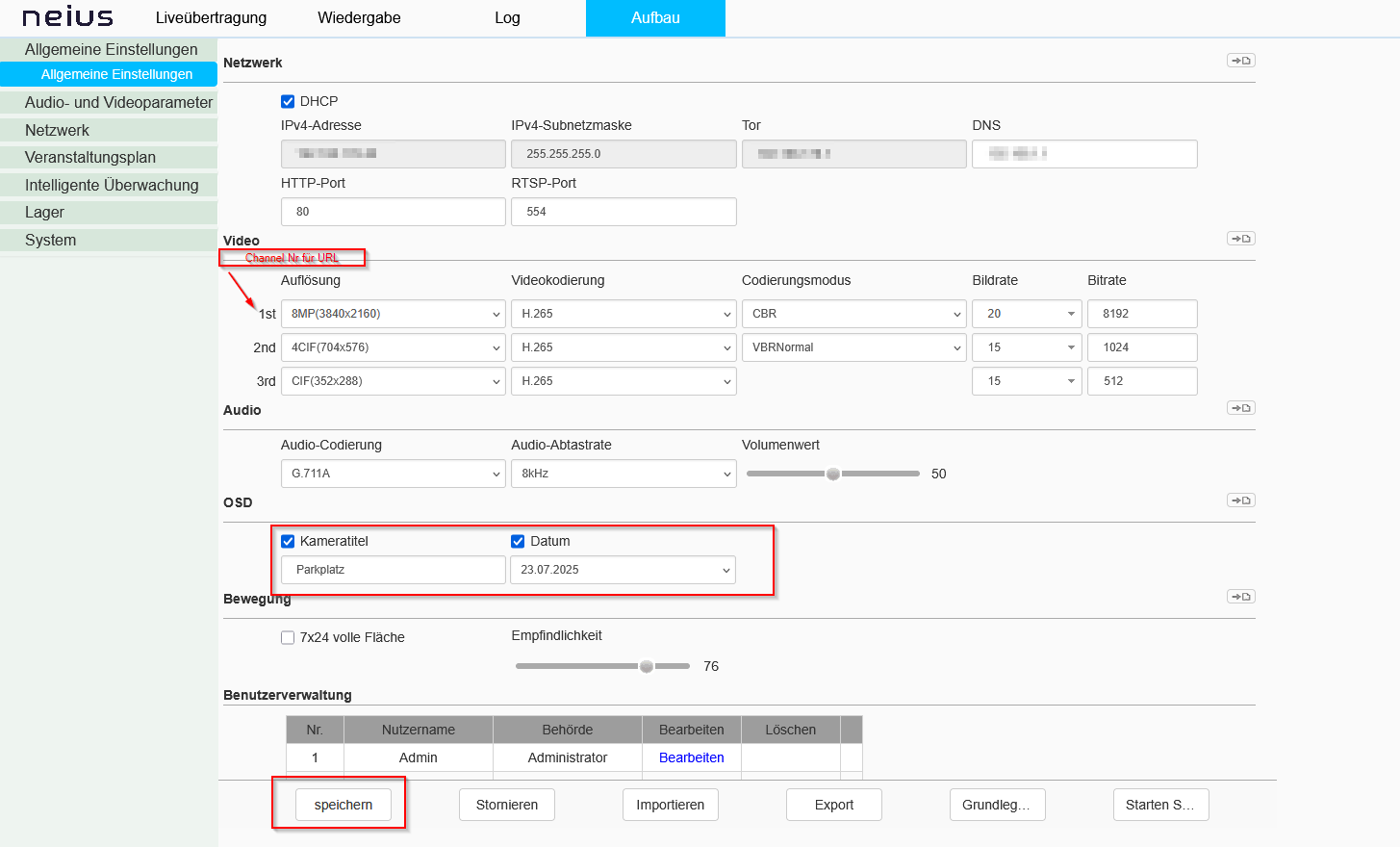Click the Bearbeiten link for Admin
The width and height of the screenshot is (1400, 847).
(x=691, y=757)
